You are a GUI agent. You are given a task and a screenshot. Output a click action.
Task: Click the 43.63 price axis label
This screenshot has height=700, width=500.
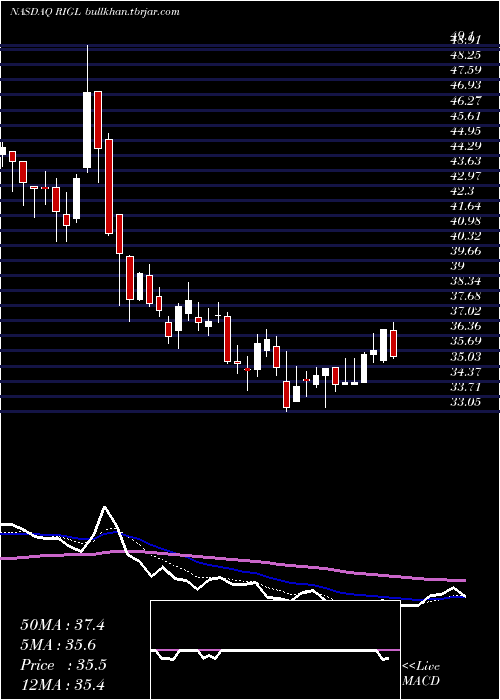(467, 161)
